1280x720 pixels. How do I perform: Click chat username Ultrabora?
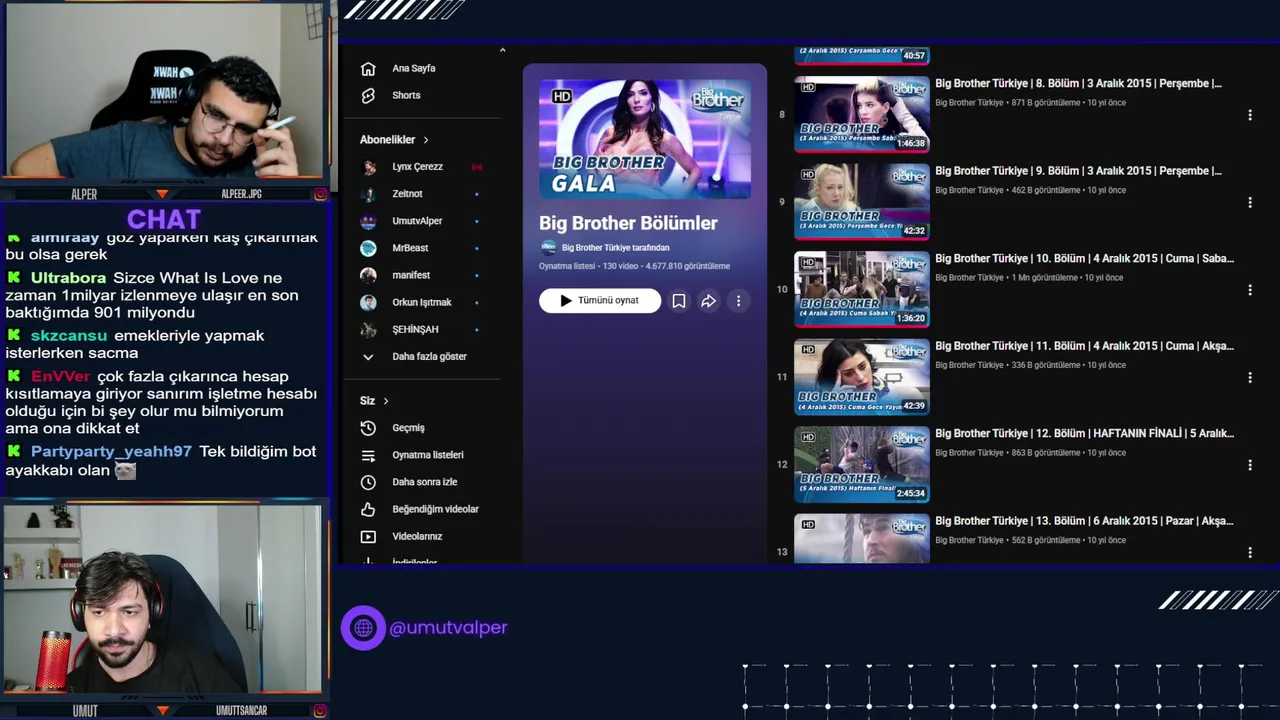click(x=68, y=278)
